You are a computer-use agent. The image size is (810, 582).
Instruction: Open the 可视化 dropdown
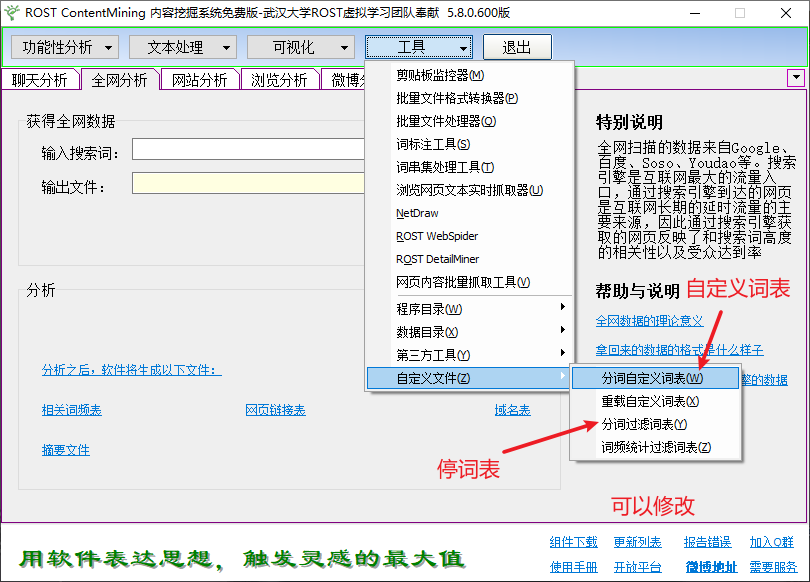301,46
